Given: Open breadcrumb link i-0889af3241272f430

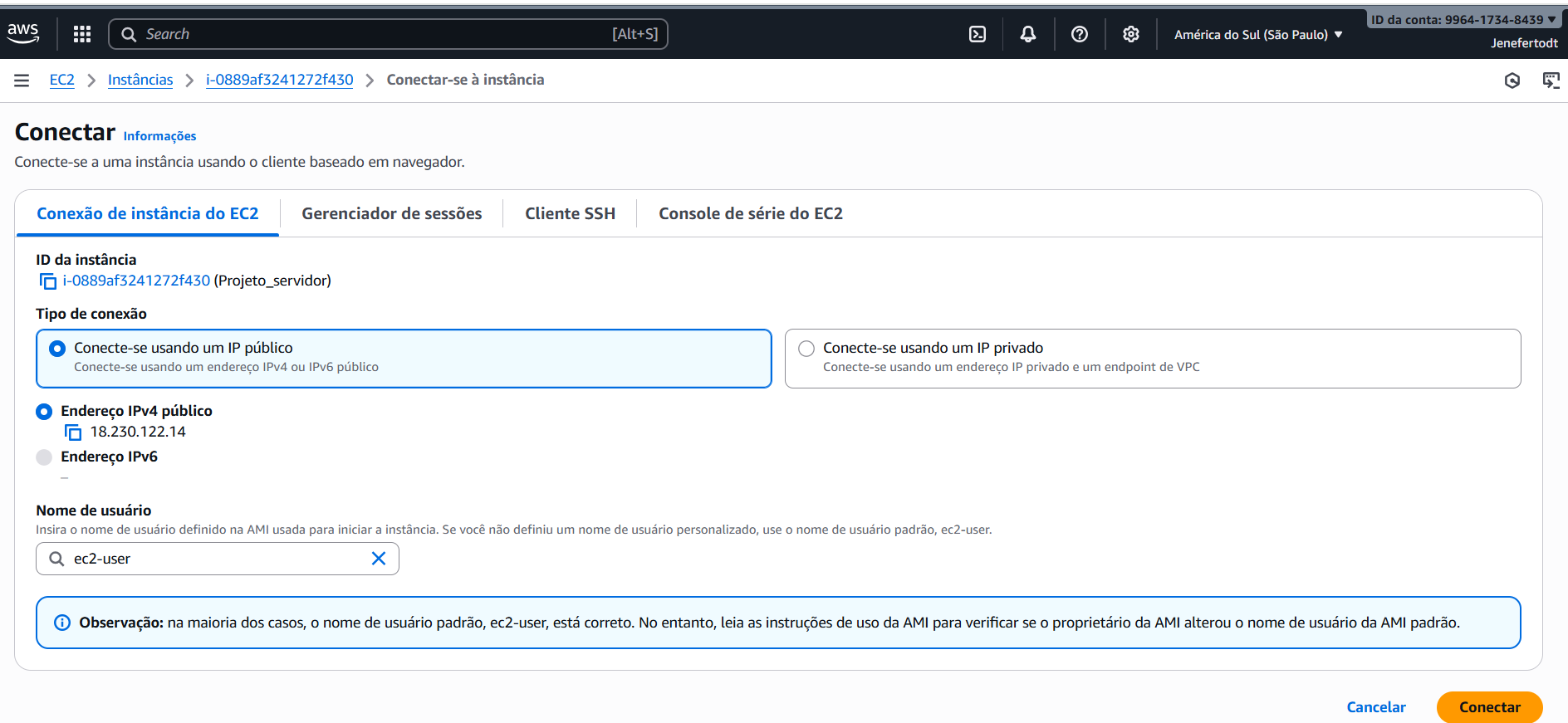Looking at the screenshot, I should (280, 80).
